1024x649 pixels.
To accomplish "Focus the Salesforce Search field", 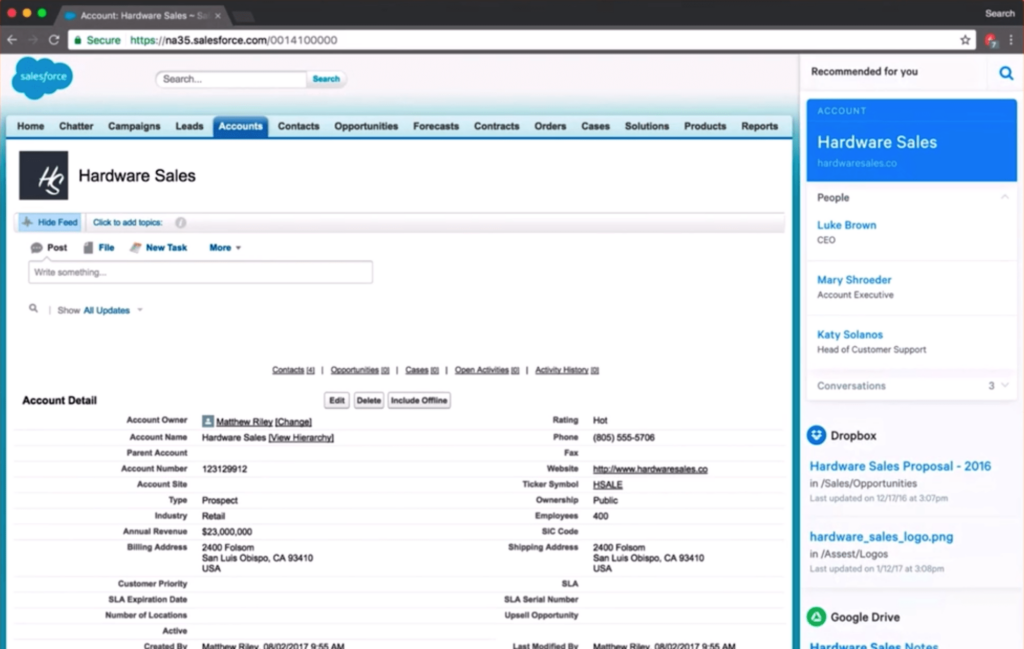I will (x=231, y=79).
